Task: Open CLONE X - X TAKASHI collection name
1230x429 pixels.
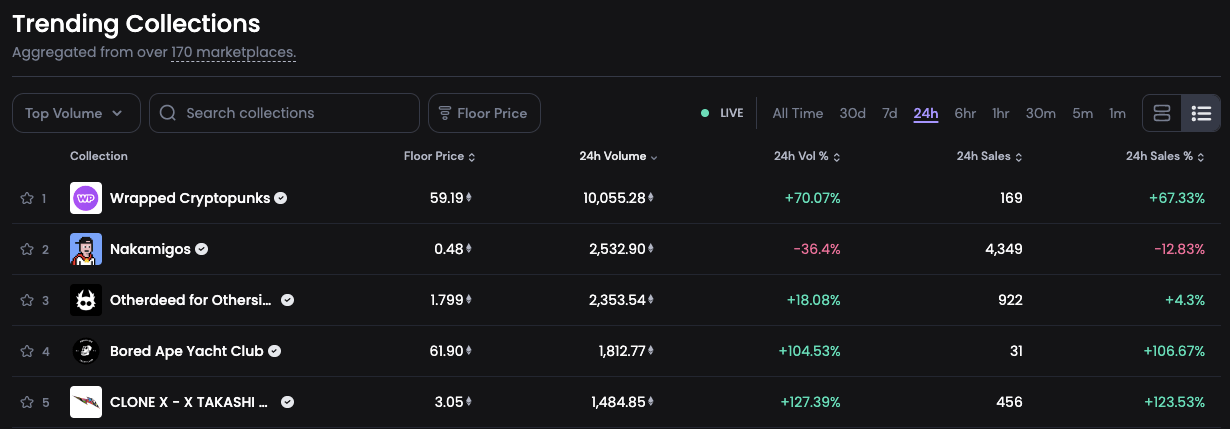Action: coord(191,402)
